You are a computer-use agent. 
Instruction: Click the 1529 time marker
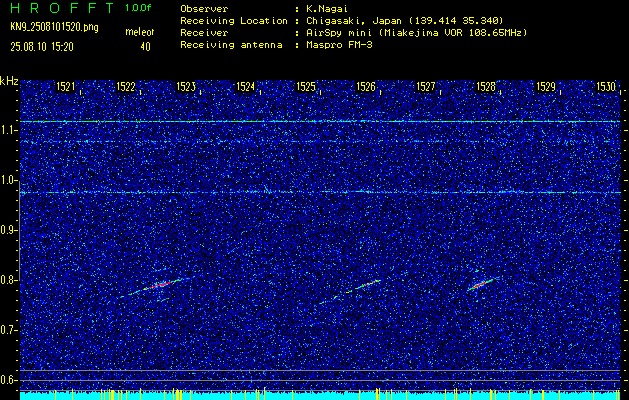[546, 87]
